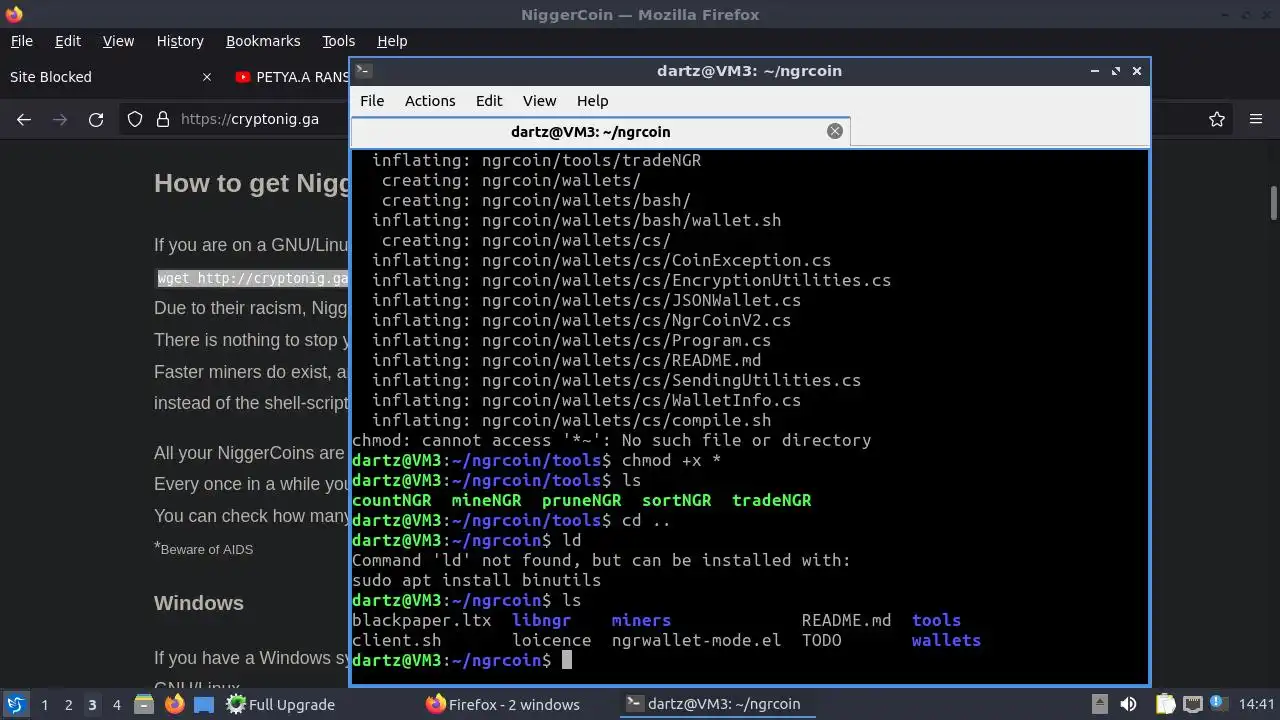Open Firefox History menu

pyautogui.click(x=180, y=41)
